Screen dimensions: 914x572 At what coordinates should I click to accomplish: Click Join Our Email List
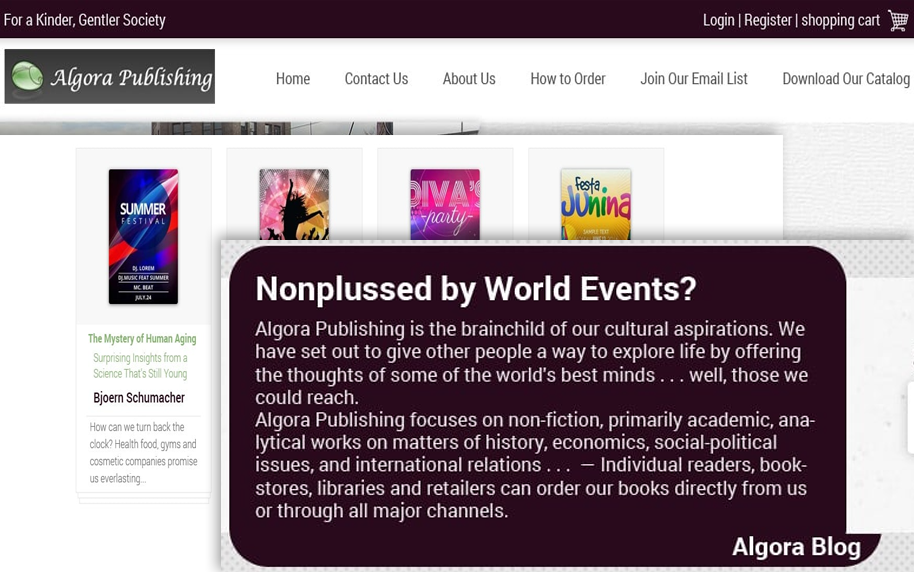(x=694, y=79)
